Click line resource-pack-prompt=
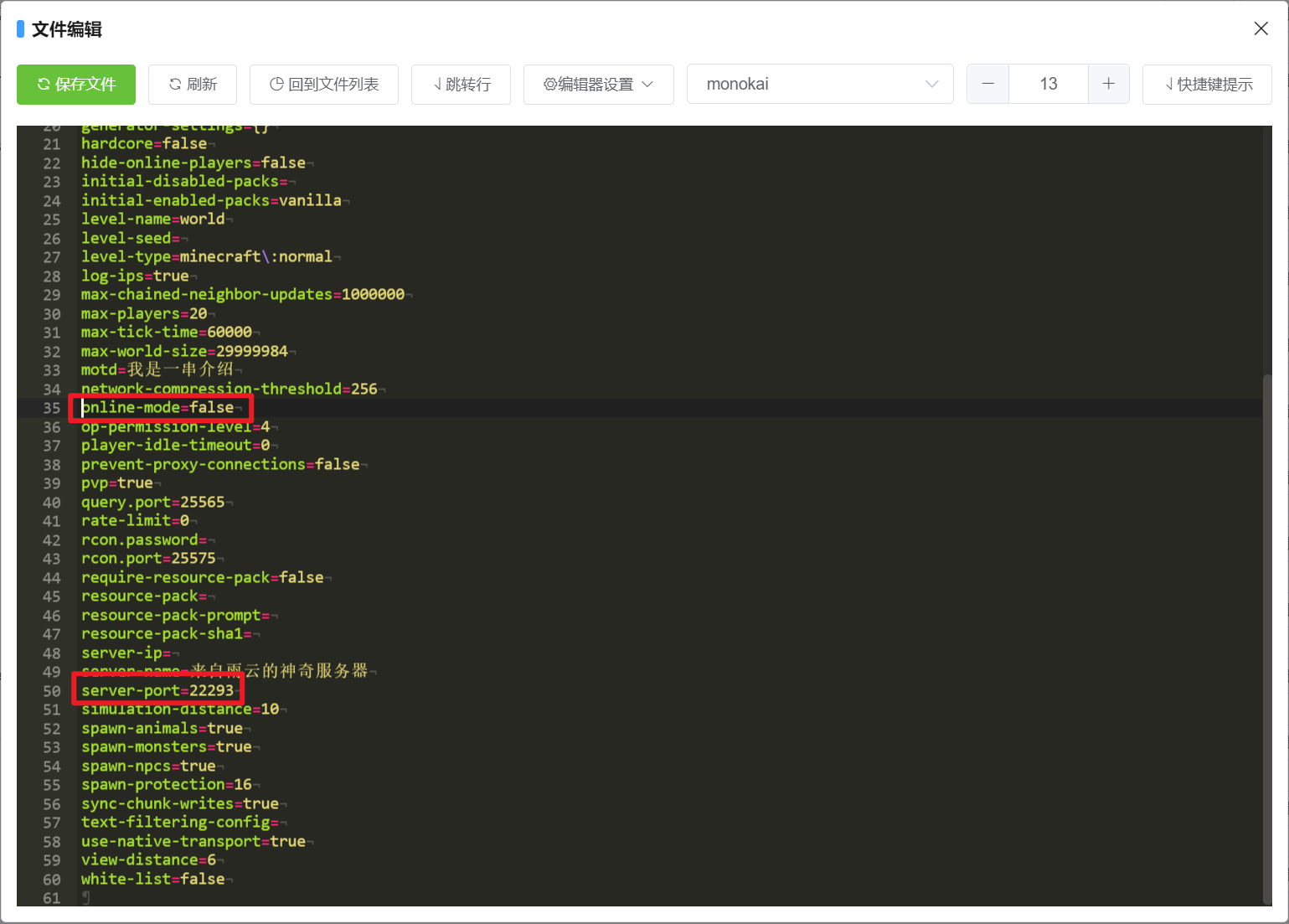1289x924 pixels. tap(175, 616)
